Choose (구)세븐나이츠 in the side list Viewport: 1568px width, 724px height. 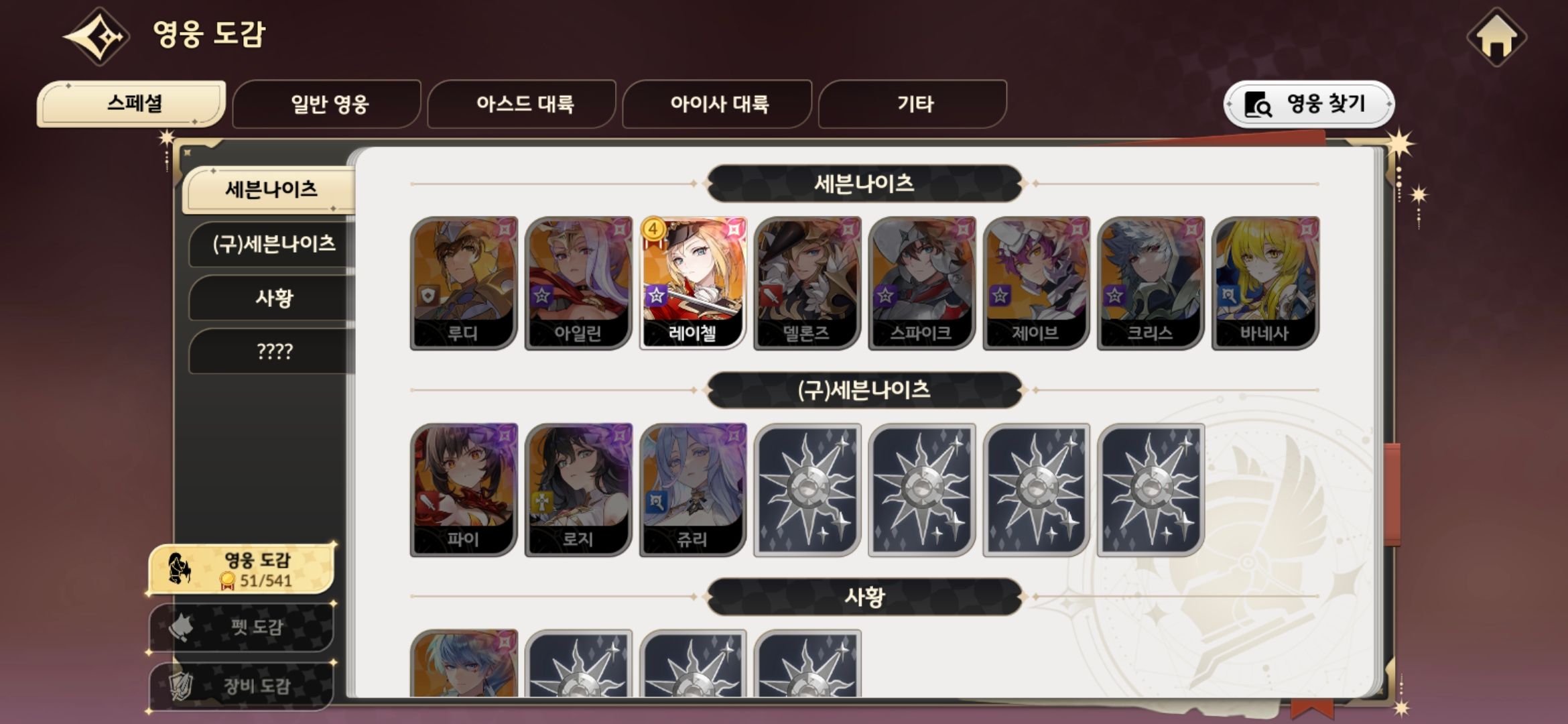tap(273, 243)
